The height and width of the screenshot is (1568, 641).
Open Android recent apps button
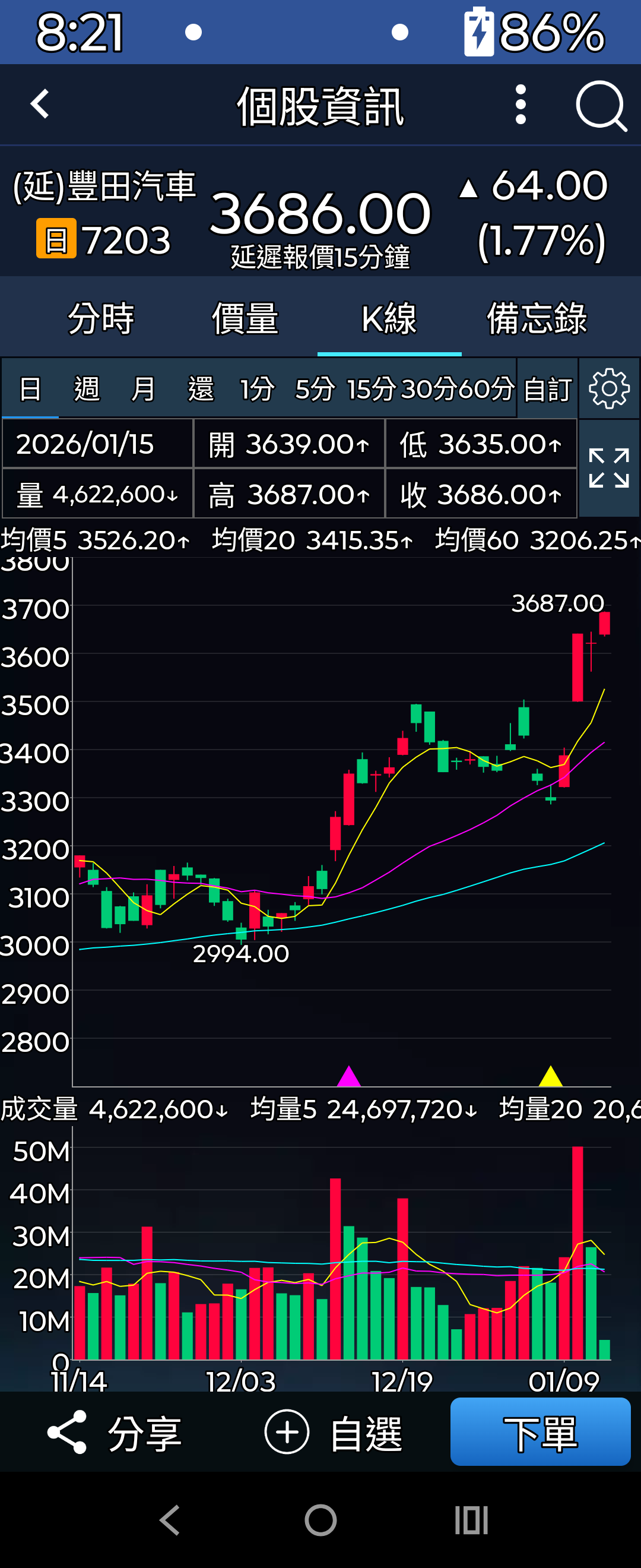click(x=471, y=1520)
